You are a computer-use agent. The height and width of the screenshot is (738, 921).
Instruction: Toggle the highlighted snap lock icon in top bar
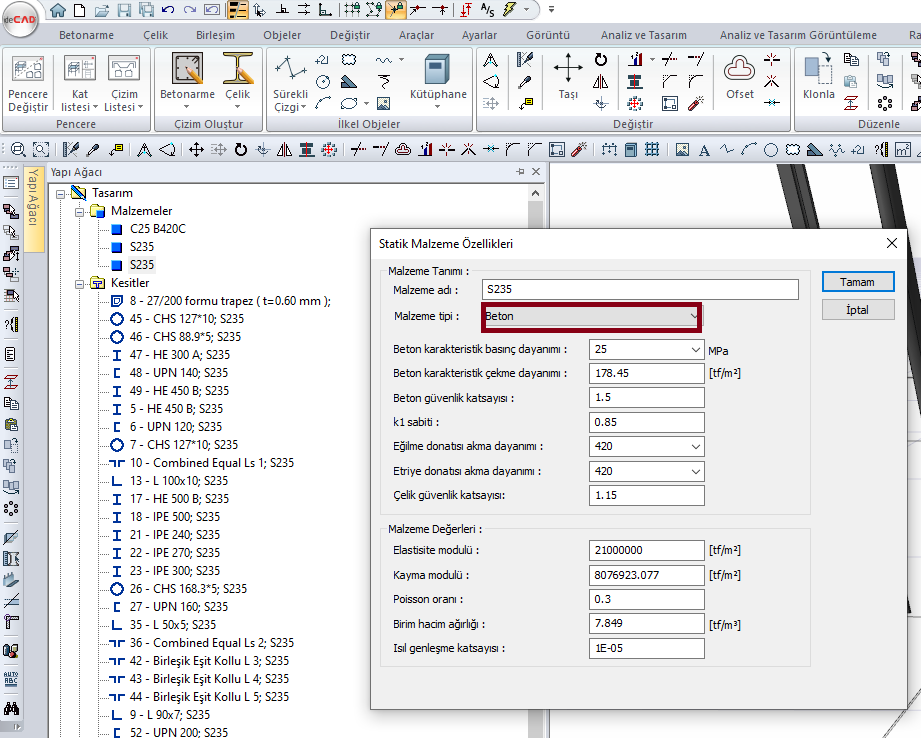(x=395, y=9)
